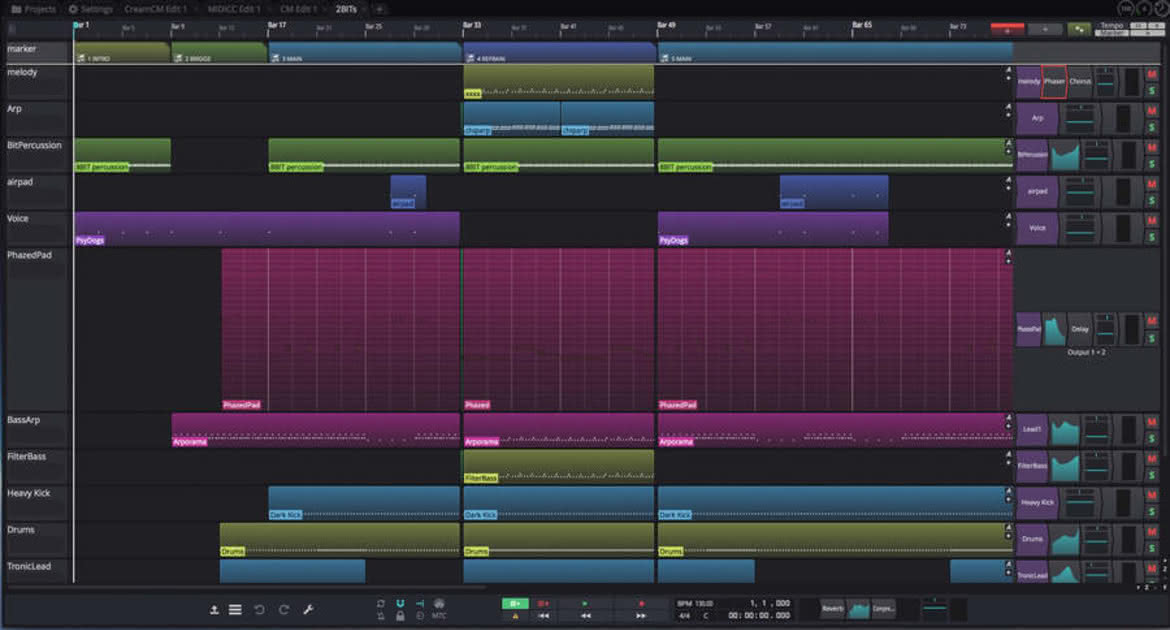
Task: Open the Projects tab
Action: tap(34, 9)
